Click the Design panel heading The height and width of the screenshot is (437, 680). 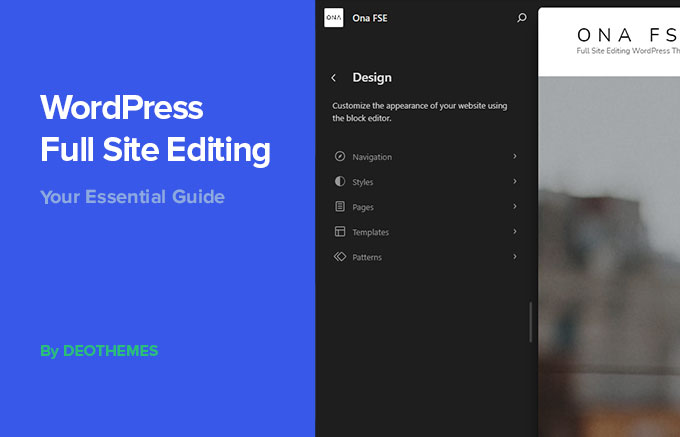[372, 78]
